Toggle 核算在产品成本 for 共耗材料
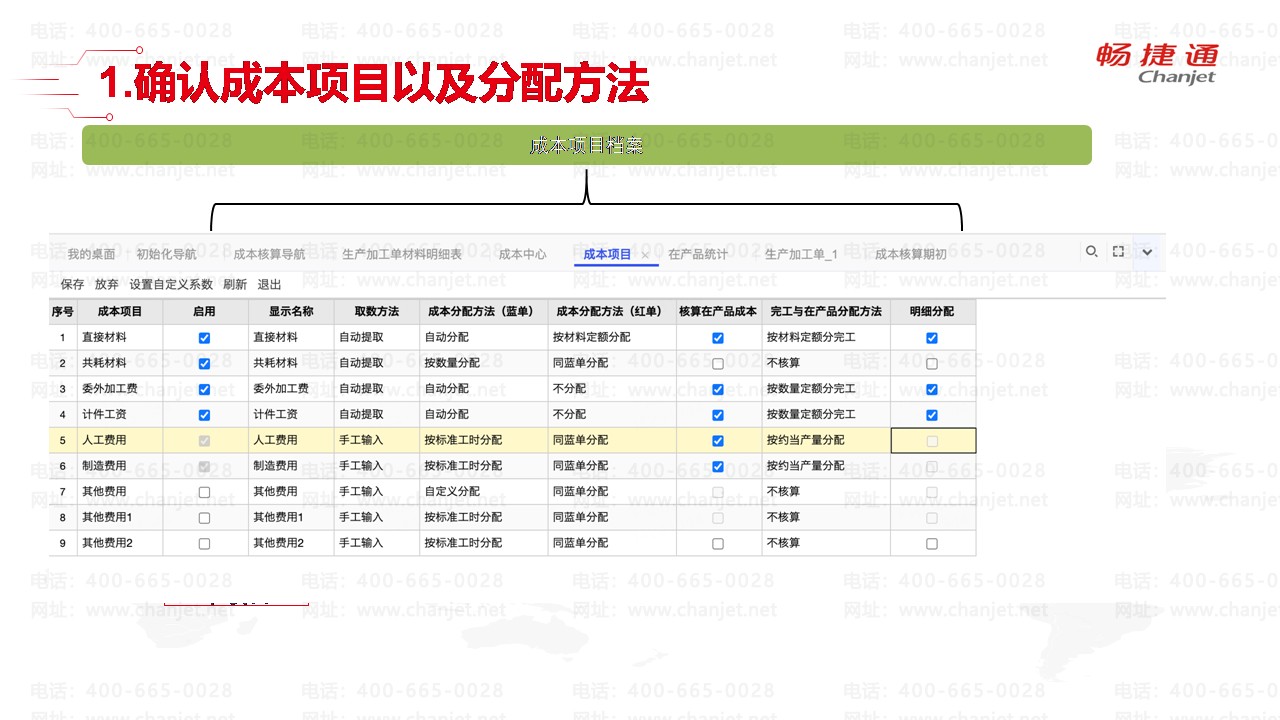Screen dimensions: 1280x720 (x=718, y=364)
